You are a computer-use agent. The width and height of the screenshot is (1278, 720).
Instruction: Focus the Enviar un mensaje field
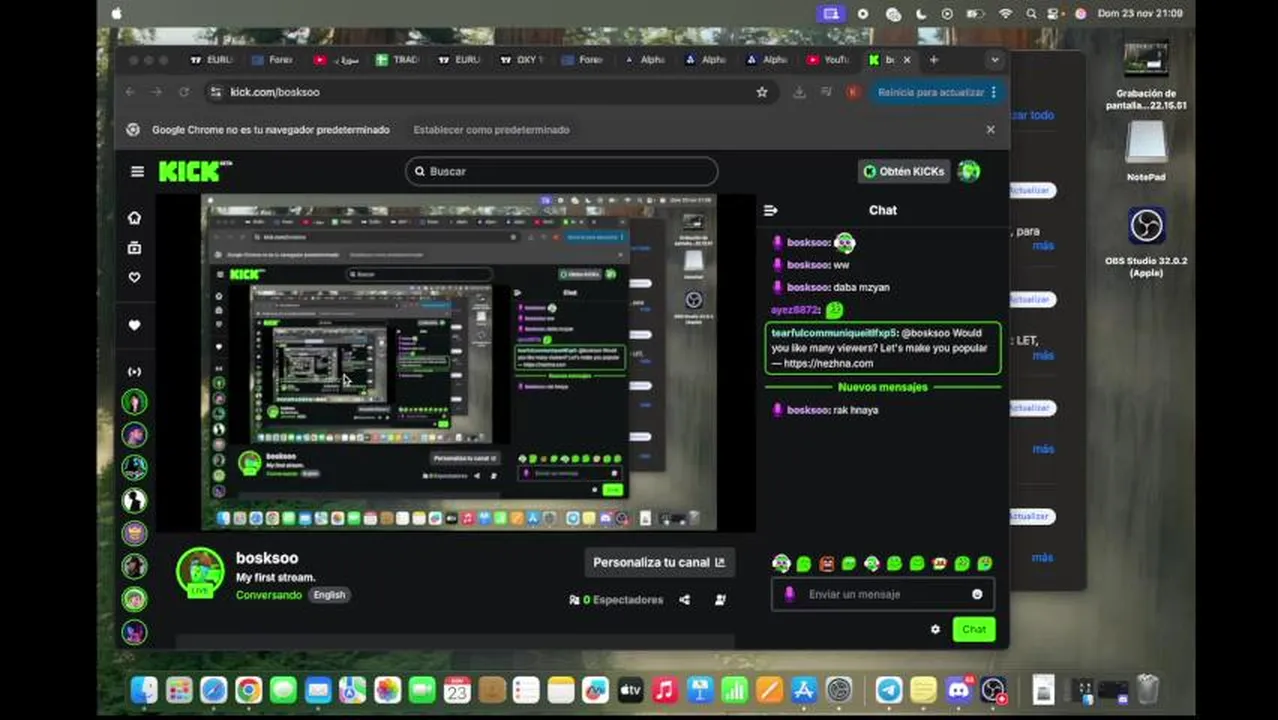click(883, 594)
